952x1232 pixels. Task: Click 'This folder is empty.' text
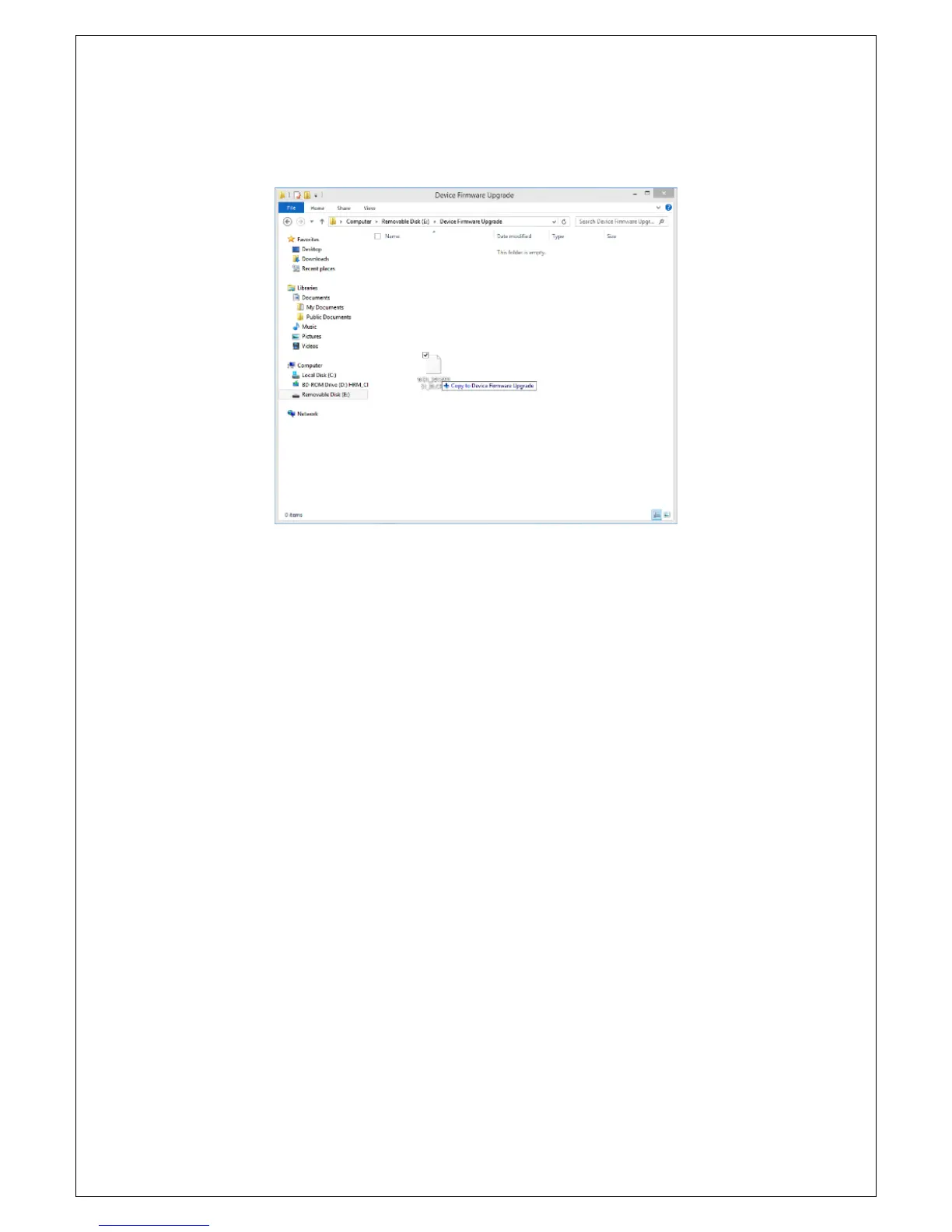pos(521,253)
